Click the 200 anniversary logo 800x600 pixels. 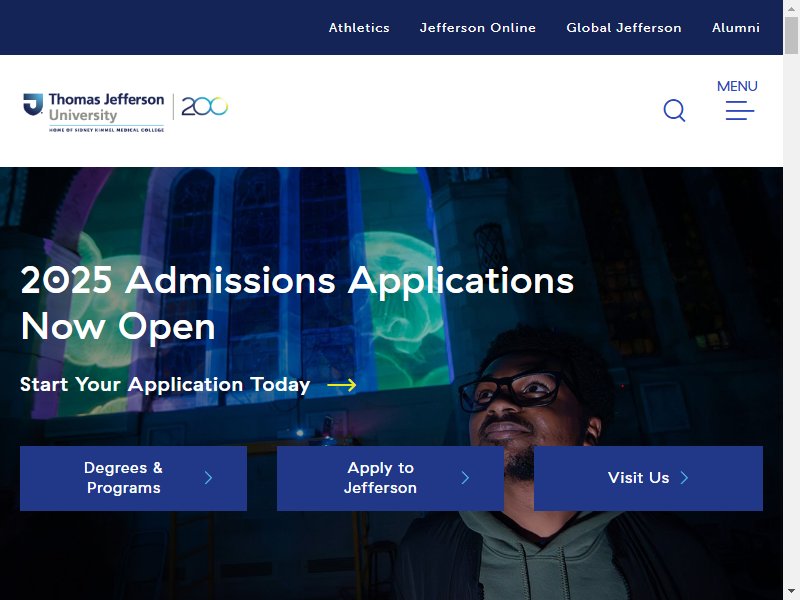pos(205,106)
